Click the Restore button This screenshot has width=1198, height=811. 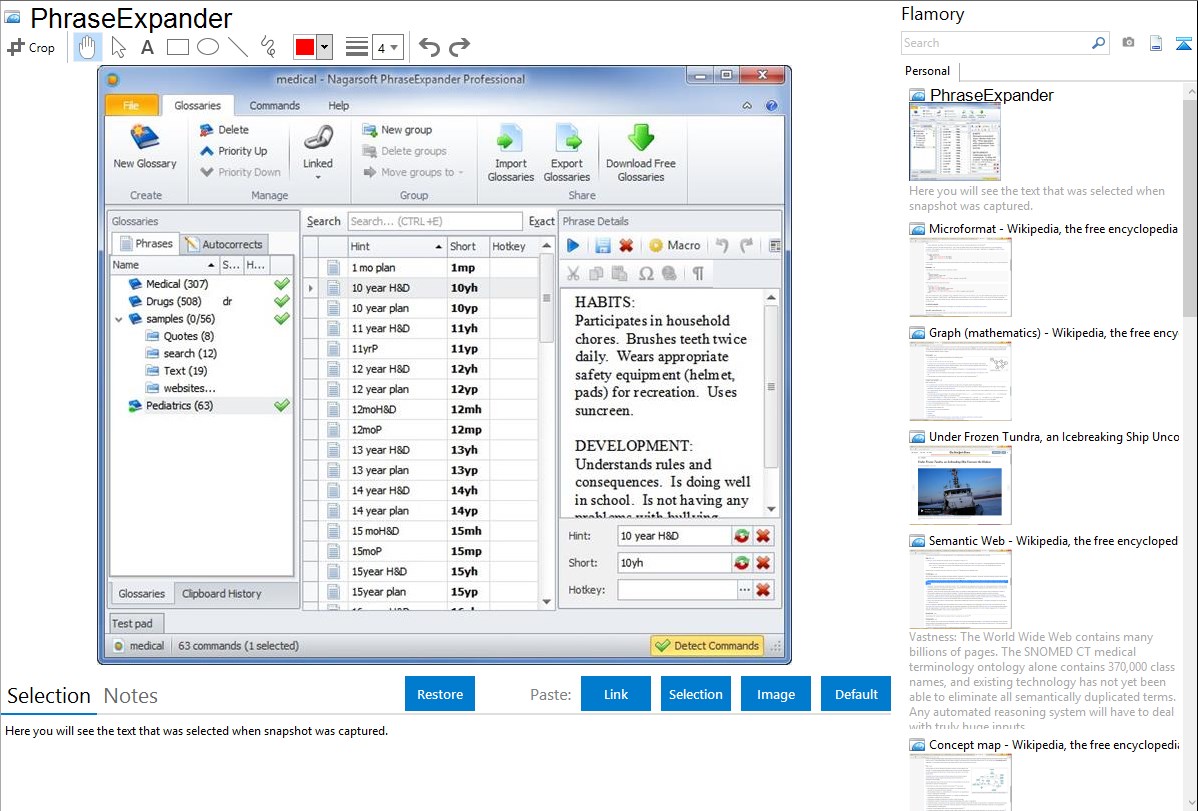[x=440, y=694]
